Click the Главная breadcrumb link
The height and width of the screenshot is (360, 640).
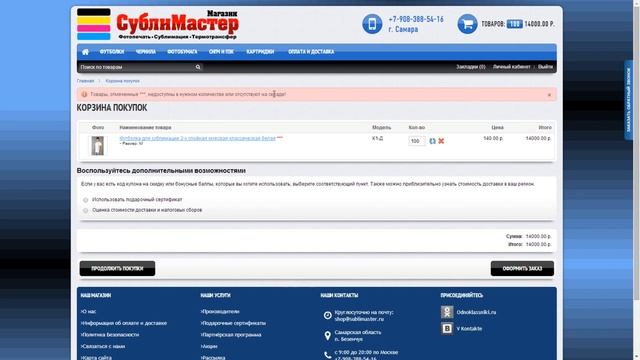tap(85, 81)
